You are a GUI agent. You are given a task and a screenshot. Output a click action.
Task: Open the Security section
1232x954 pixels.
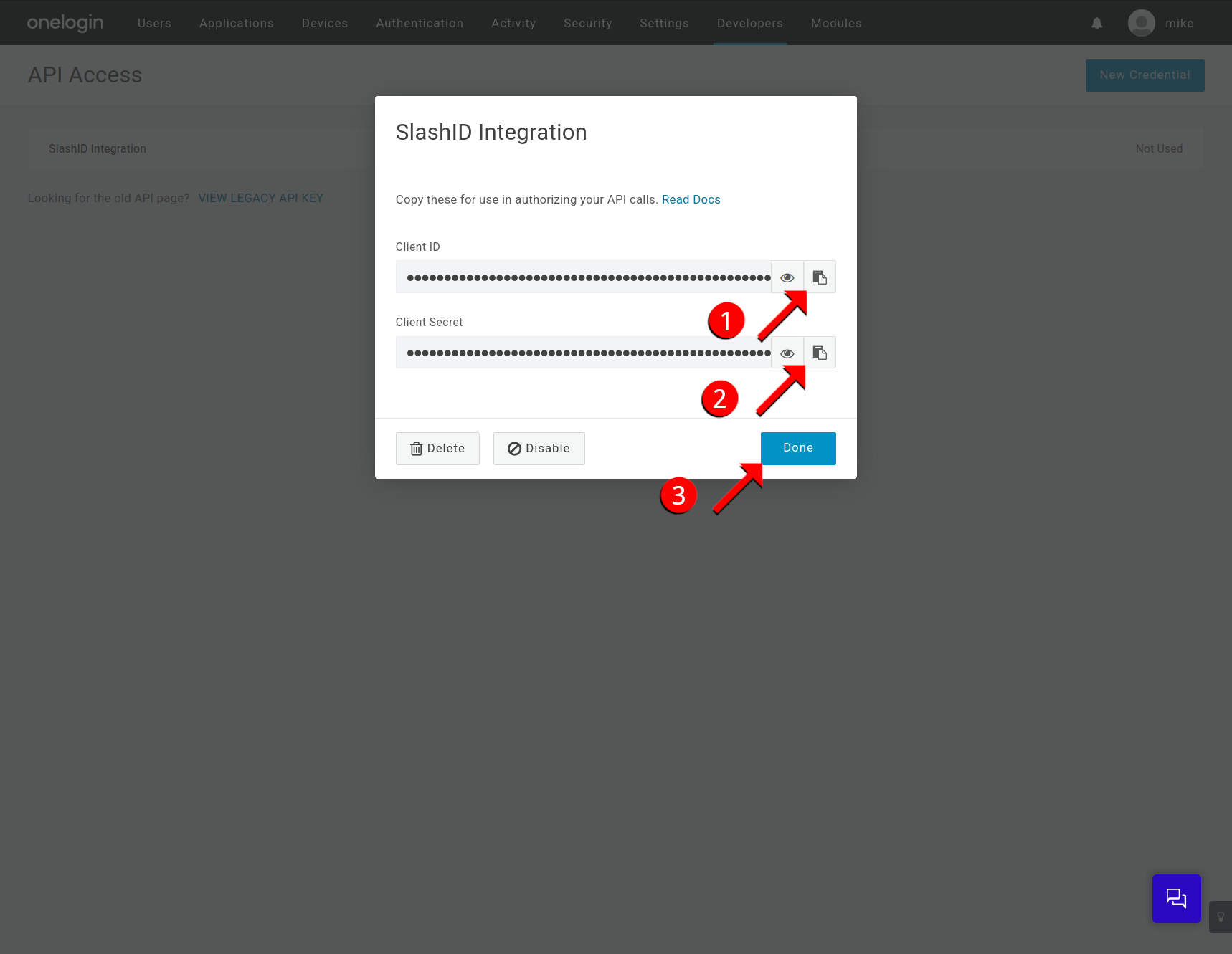(x=587, y=23)
